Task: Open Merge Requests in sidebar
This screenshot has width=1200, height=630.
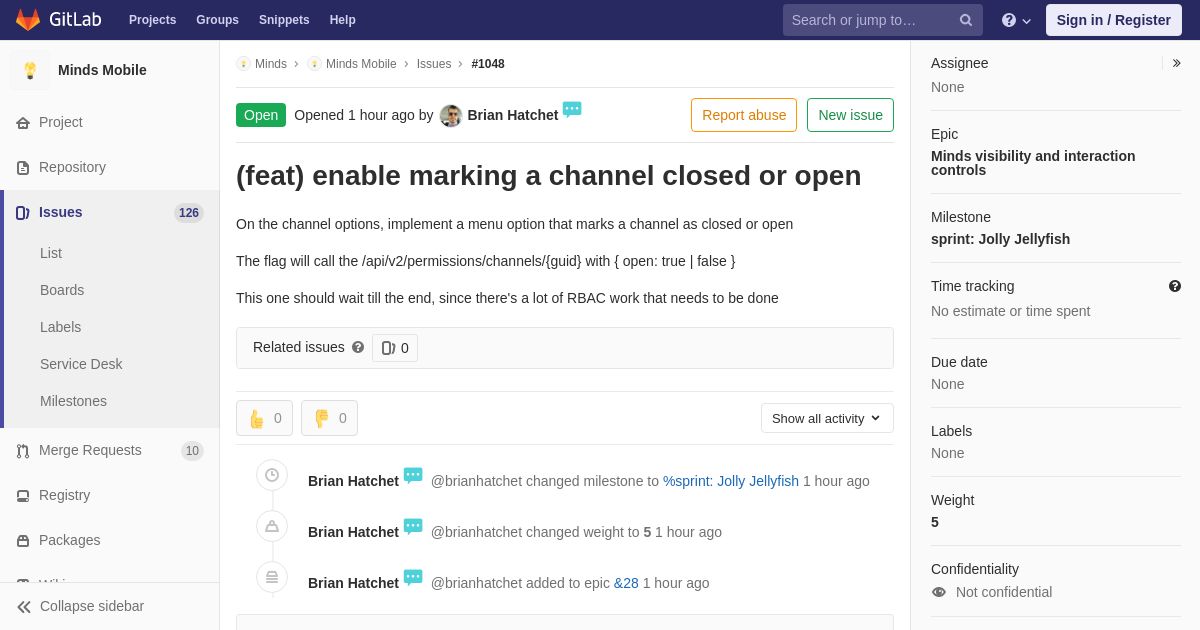Action: click(90, 450)
